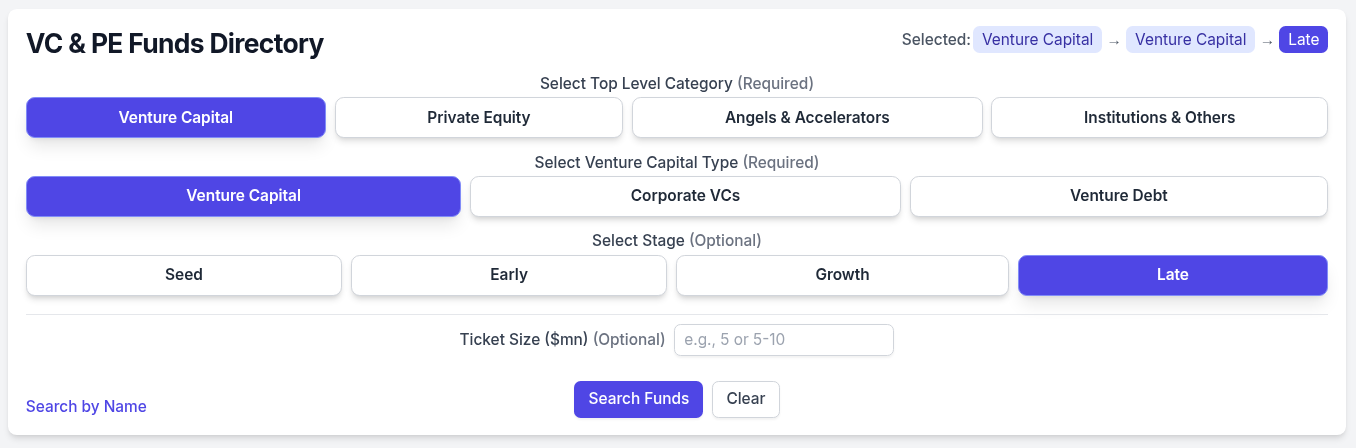Click the Late chip in Selected breadcrumb

[1303, 40]
